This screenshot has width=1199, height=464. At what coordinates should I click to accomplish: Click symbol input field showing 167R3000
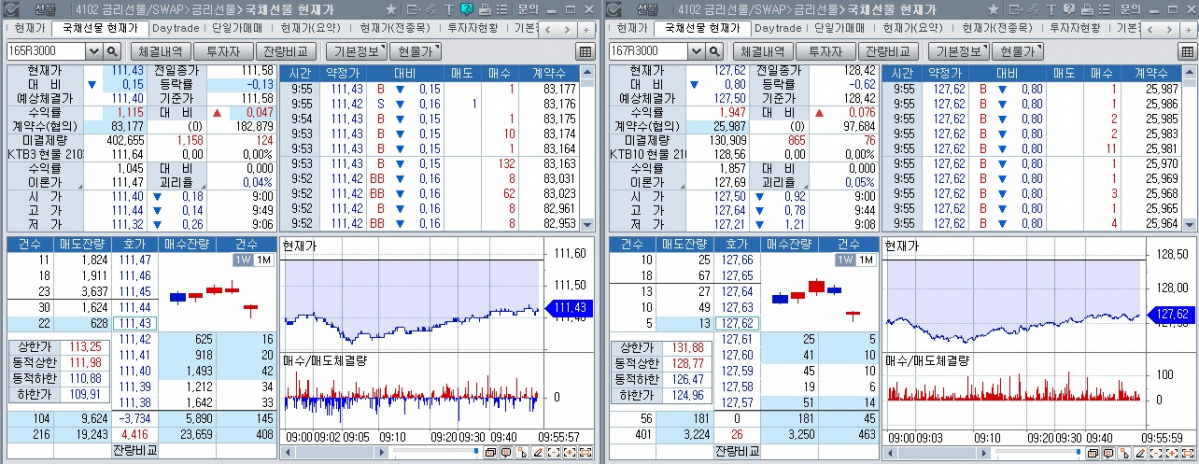648,51
